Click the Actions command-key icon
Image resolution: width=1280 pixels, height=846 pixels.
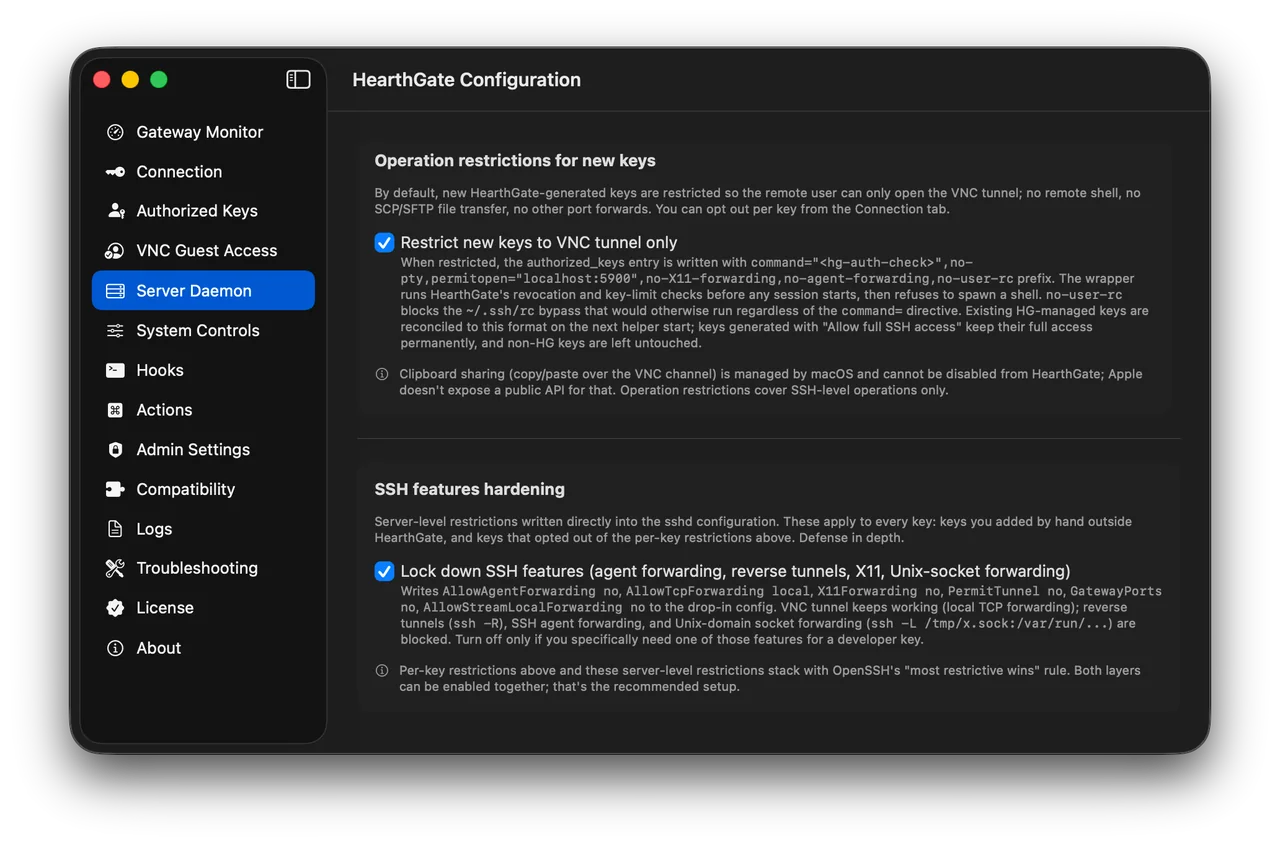115,410
